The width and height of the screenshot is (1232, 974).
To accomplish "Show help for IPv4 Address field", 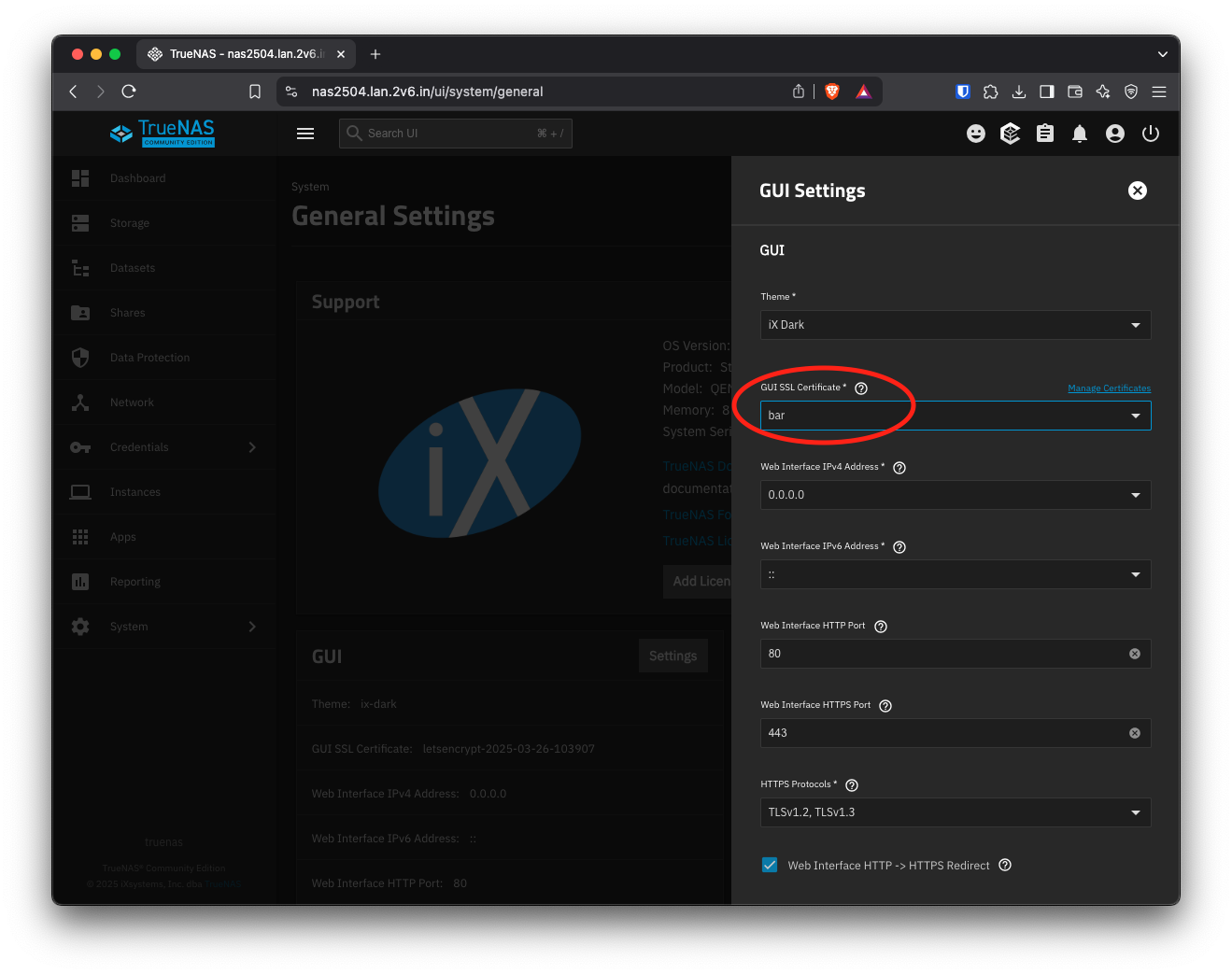I will [899, 468].
